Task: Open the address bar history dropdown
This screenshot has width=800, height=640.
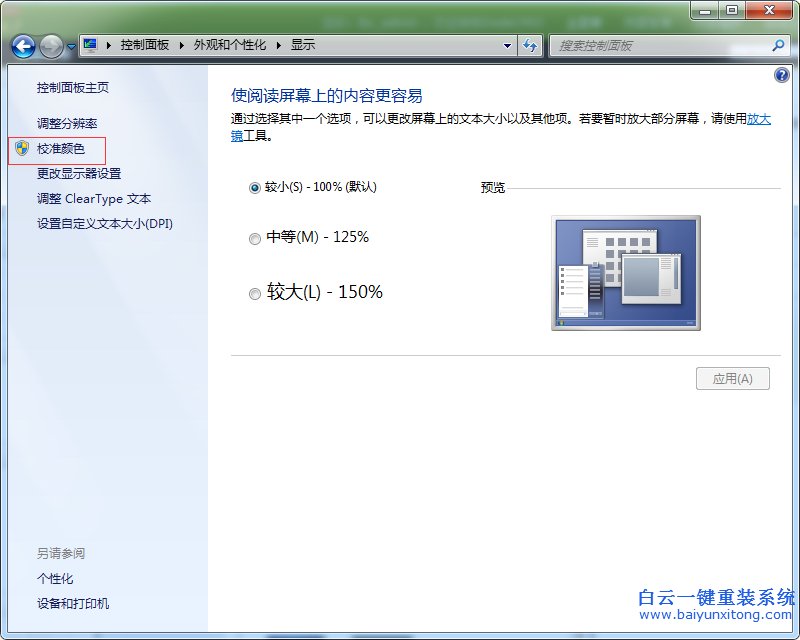Action: click(x=507, y=45)
